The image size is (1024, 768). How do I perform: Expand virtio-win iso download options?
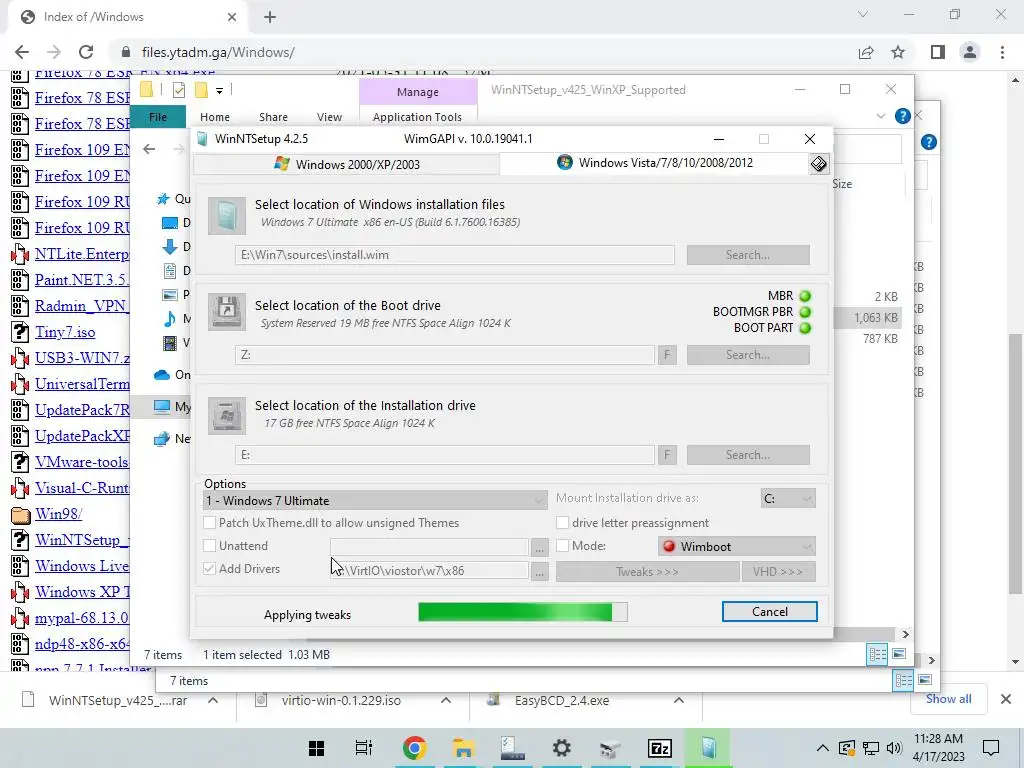click(446, 701)
